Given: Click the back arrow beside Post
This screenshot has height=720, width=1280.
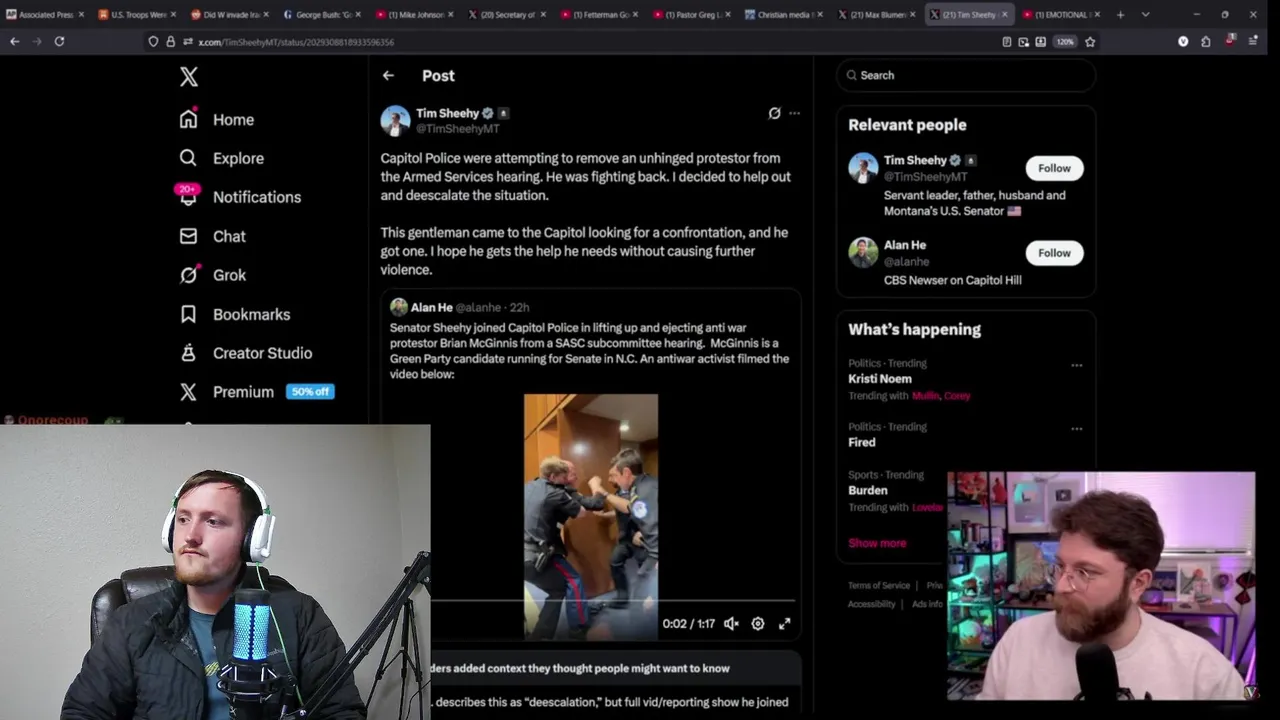Looking at the screenshot, I should tap(388, 75).
